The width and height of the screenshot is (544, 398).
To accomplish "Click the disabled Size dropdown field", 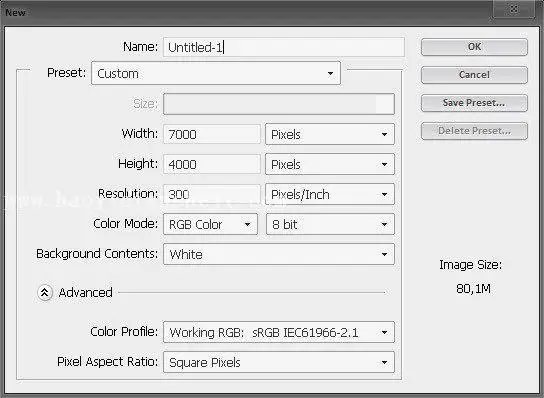I will pyautogui.click(x=279, y=104).
